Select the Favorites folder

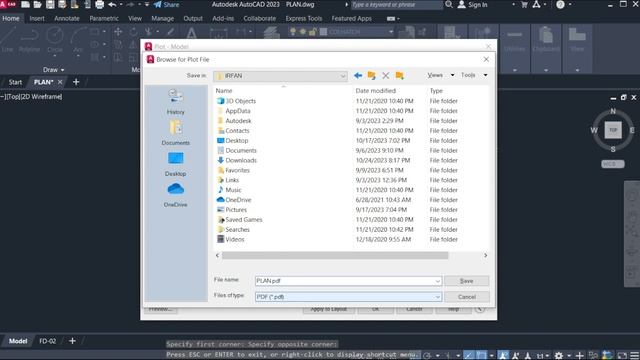233,170
